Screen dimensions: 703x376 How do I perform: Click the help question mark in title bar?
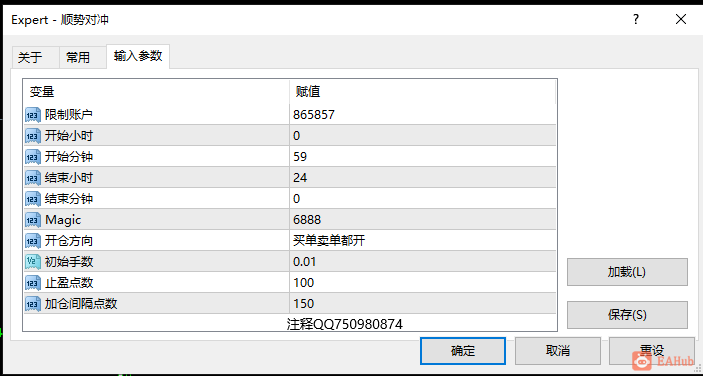coord(636,19)
